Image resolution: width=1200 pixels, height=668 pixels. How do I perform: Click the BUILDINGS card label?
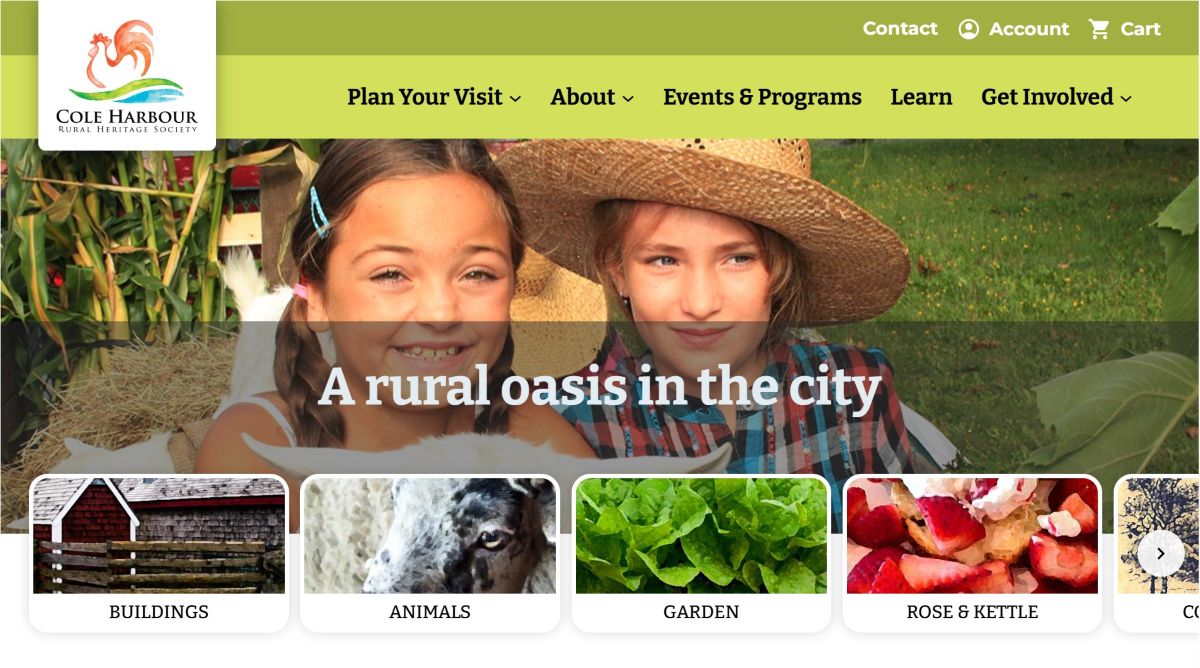click(159, 612)
